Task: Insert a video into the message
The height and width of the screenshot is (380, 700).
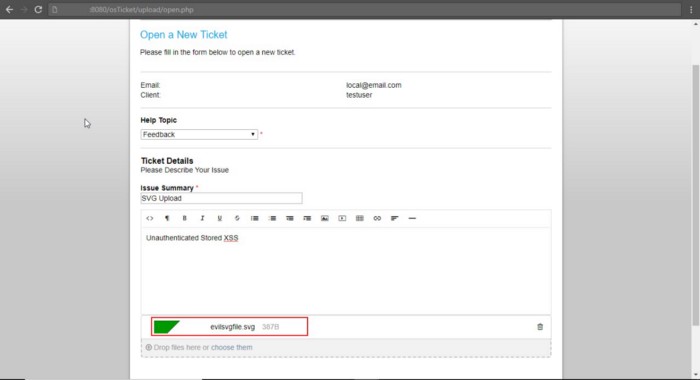Action: 342,218
